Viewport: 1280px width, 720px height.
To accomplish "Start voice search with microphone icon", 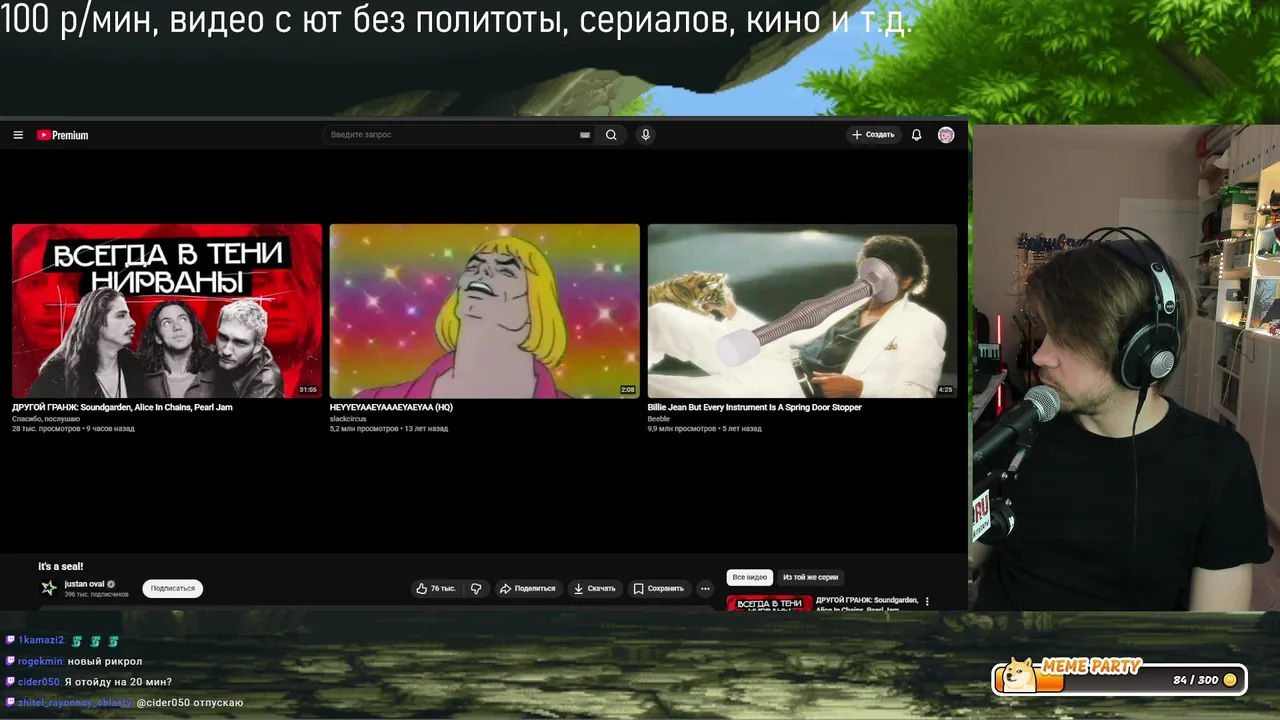I will (x=646, y=135).
